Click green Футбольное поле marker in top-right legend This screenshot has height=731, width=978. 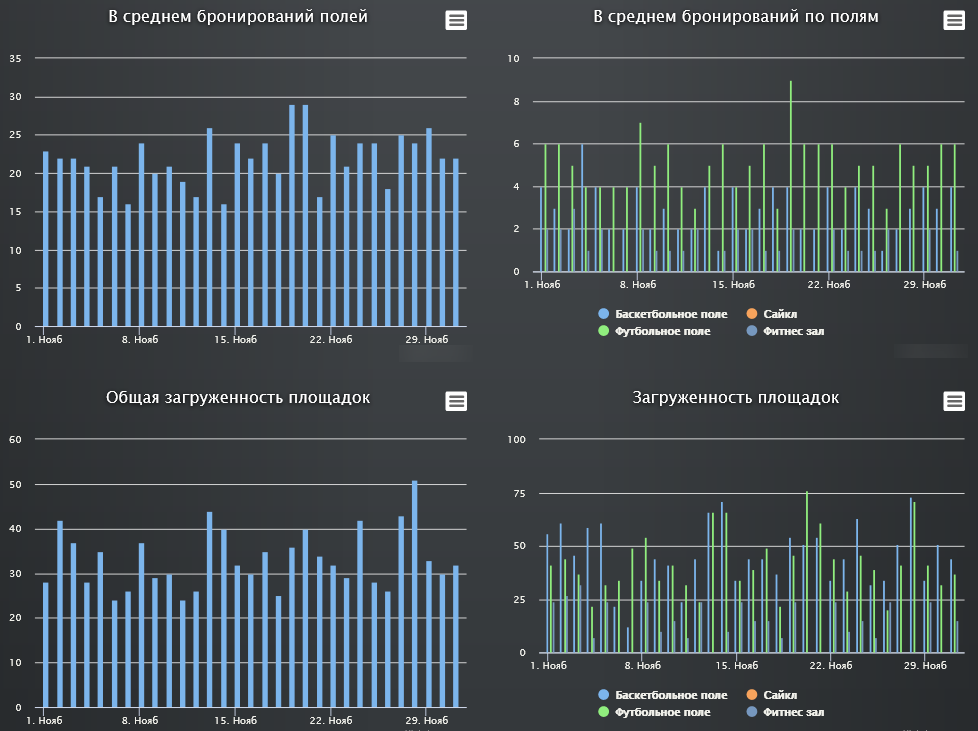click(603, 330)
